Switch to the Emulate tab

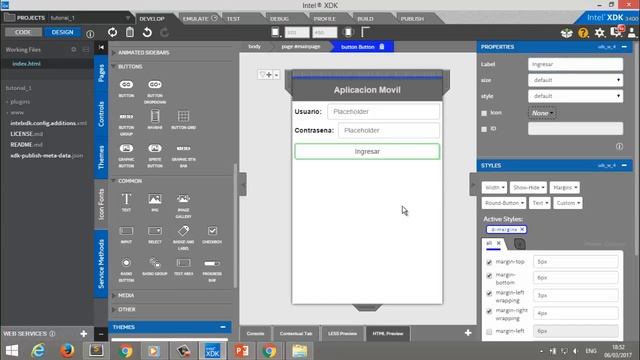coord(200,19)
